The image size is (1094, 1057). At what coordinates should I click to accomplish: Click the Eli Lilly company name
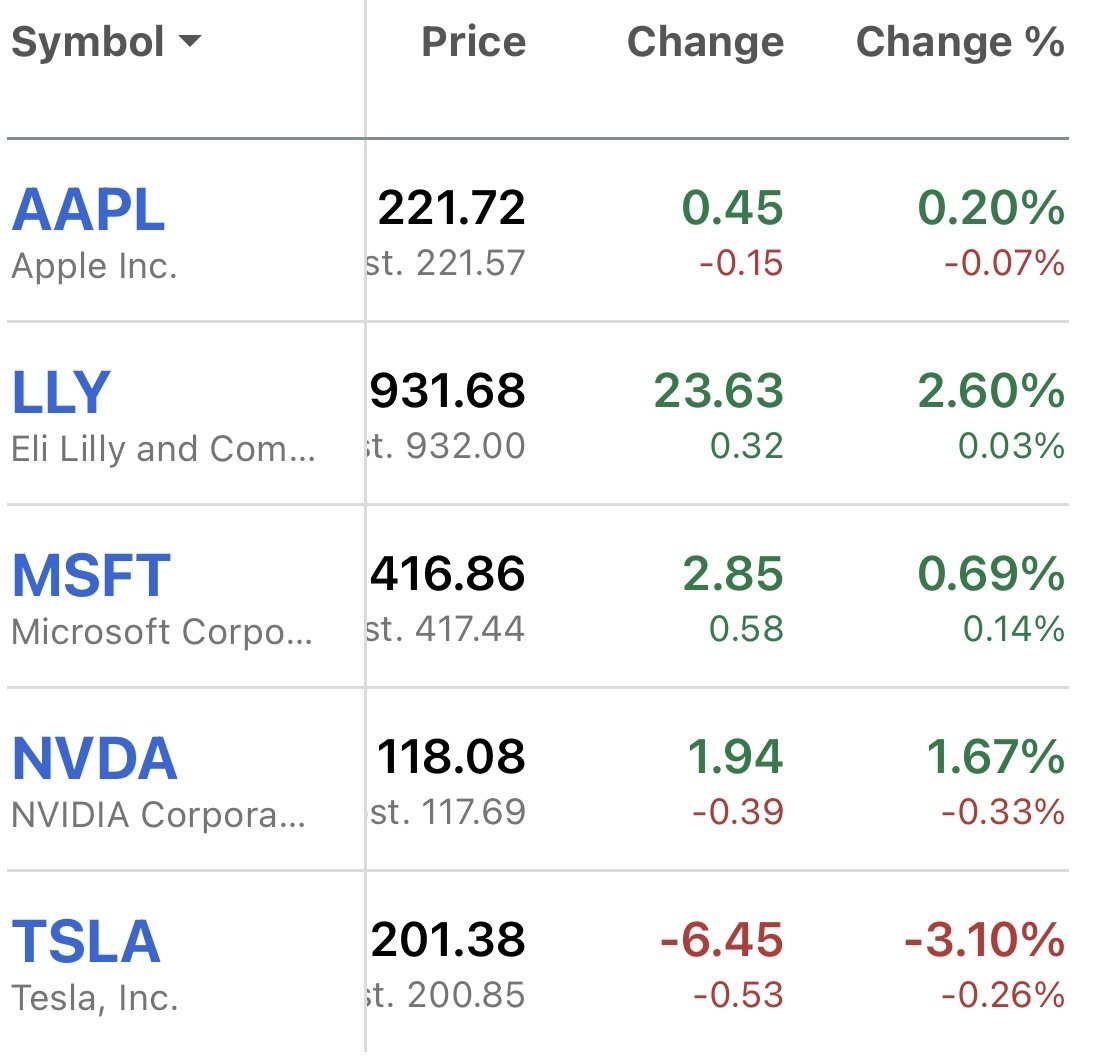click(163, 449)
